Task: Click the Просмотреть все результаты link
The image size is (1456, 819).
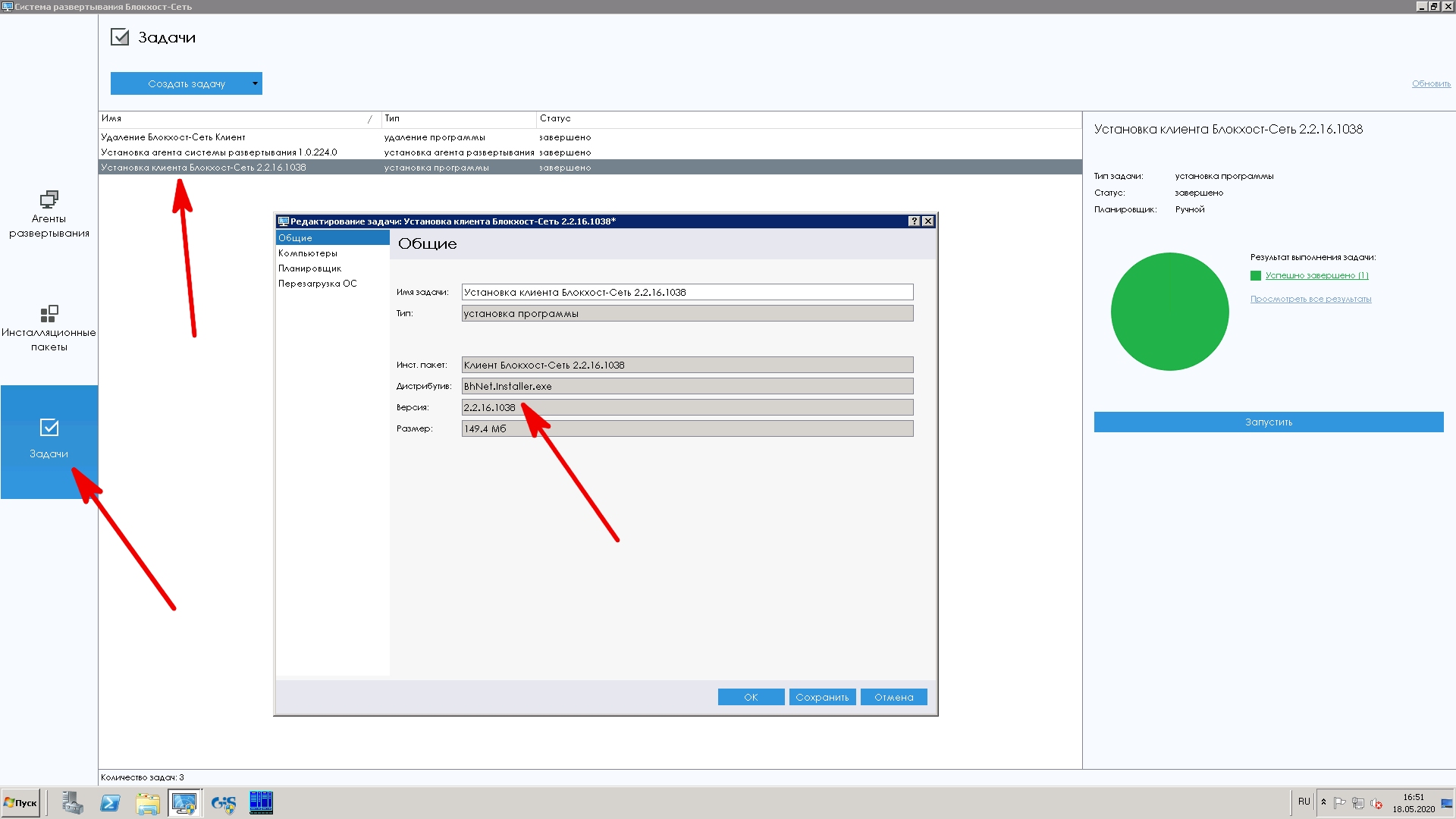Action: pos(1310,299)
